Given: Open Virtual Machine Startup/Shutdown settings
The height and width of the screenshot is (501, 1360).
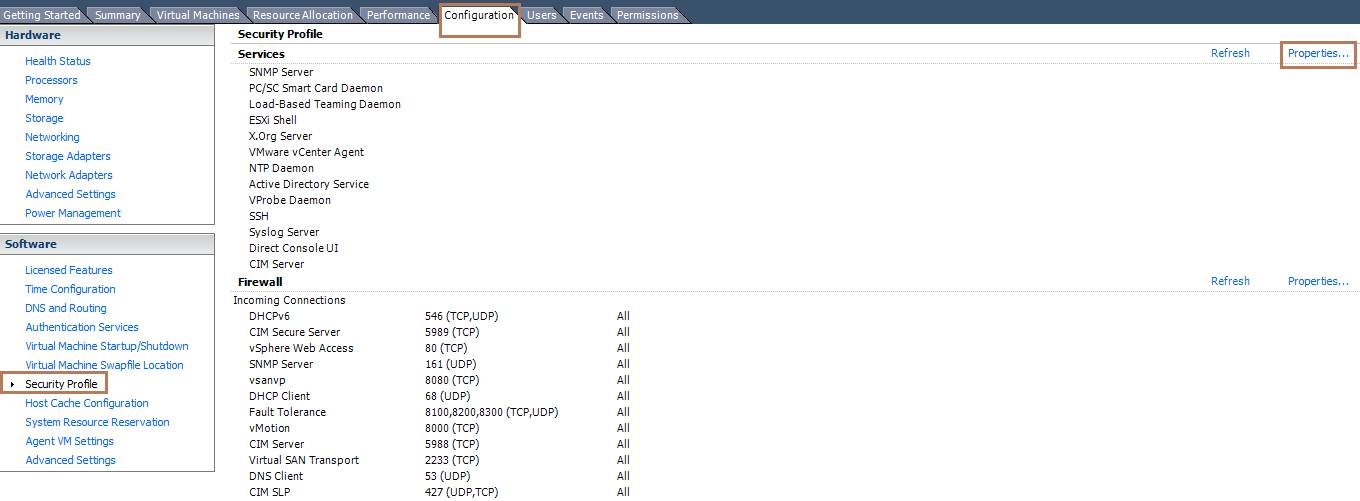Looking at the screenshot, I should (107, 346).
